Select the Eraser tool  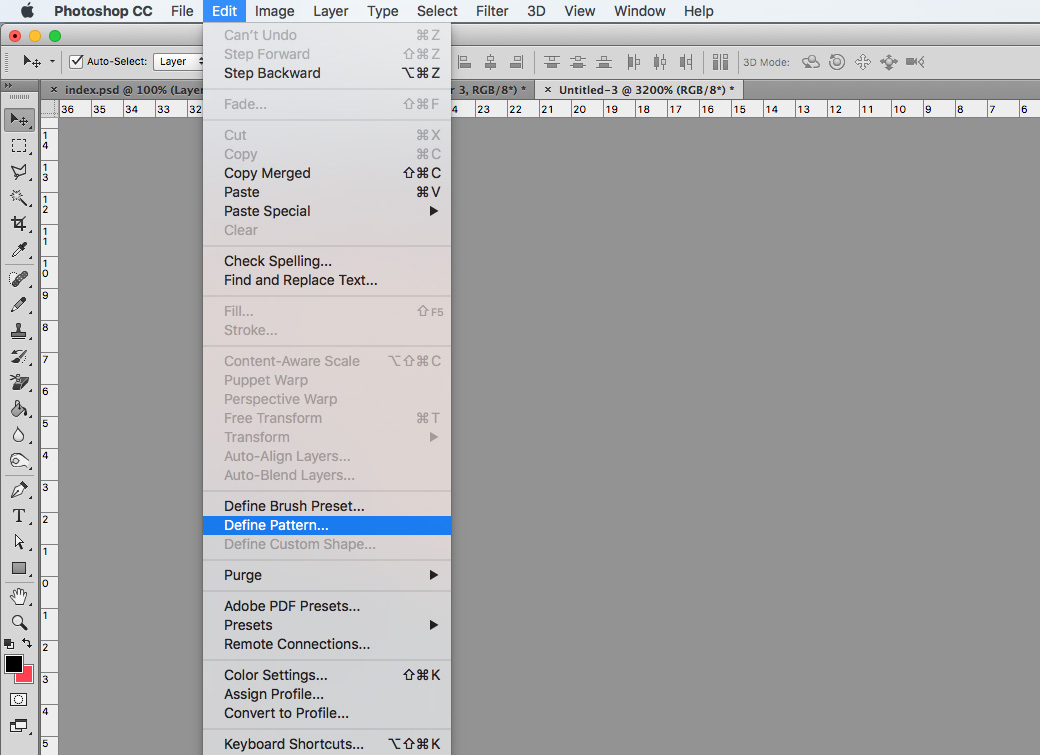tap(19, 382)
